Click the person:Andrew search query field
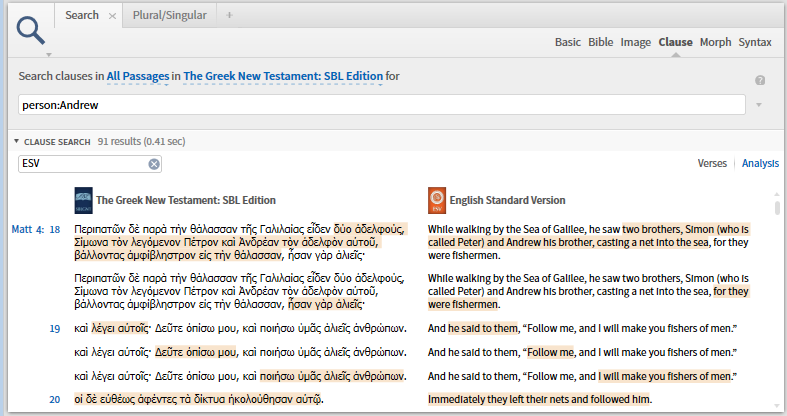Viewport: 787px width, 416px height. tap(381, 105)
